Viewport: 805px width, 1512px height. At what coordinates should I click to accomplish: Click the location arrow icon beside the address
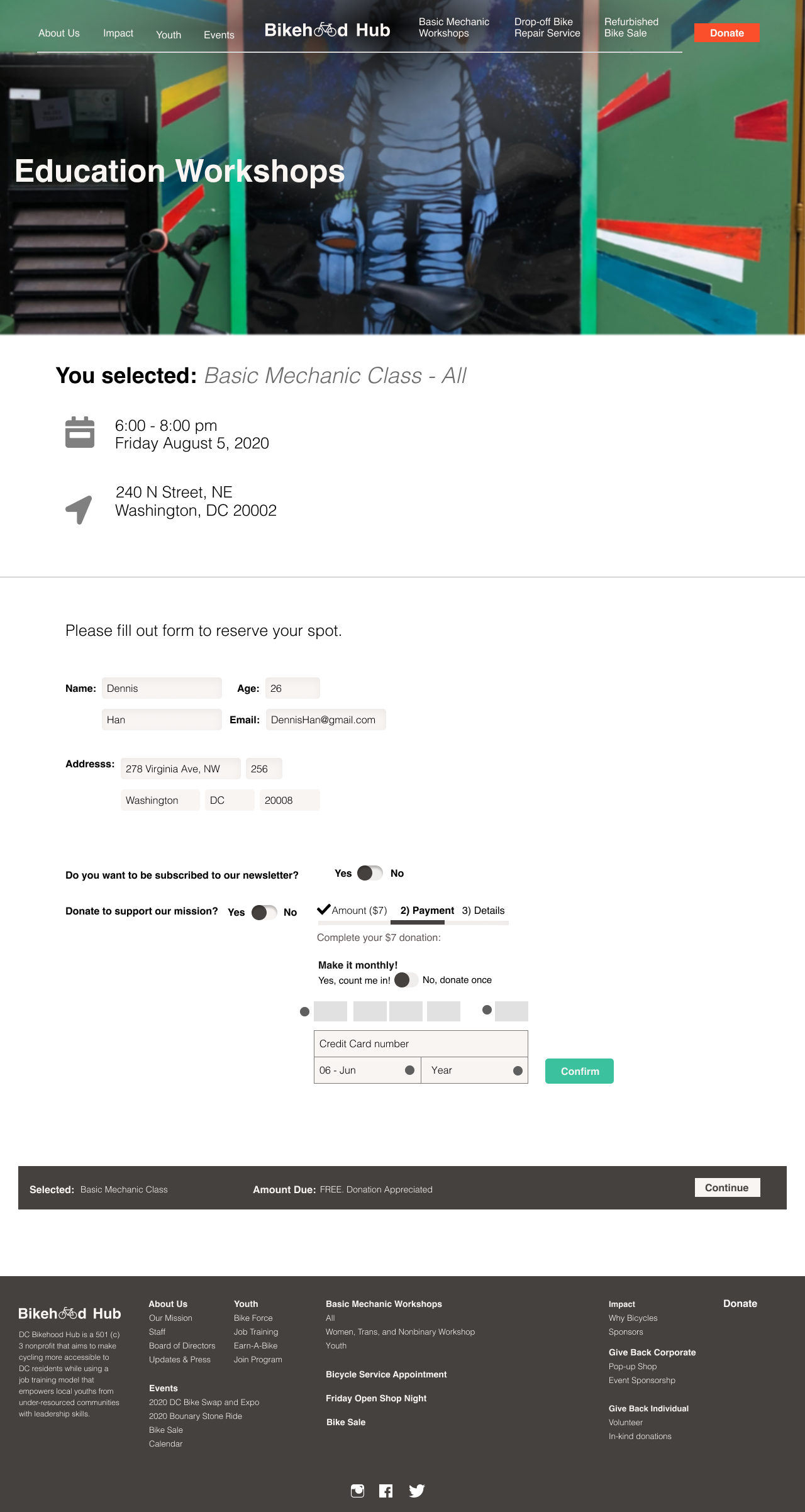coord(79,509)
